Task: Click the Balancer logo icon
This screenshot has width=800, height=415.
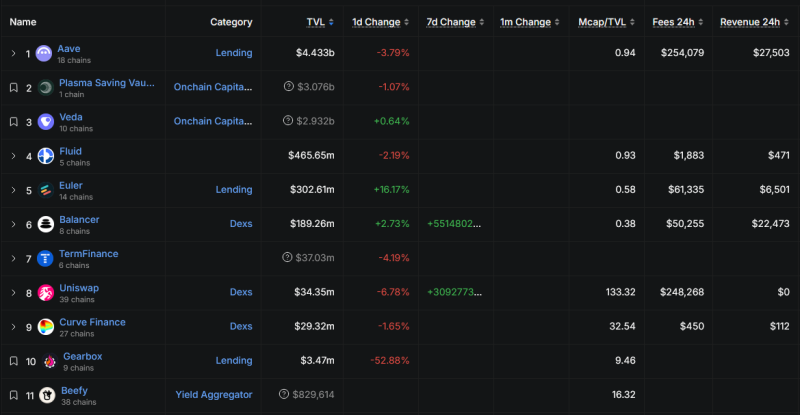Action: (x=45, y=225)
